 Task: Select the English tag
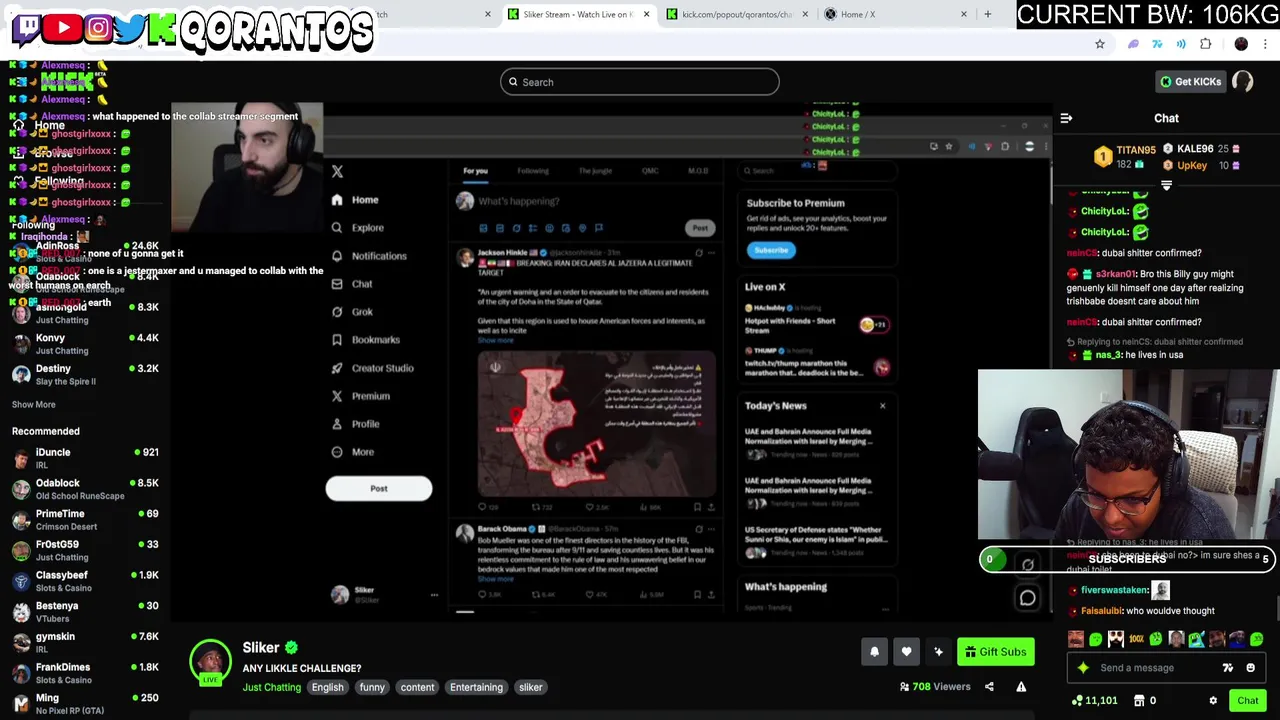coord(327,687)
